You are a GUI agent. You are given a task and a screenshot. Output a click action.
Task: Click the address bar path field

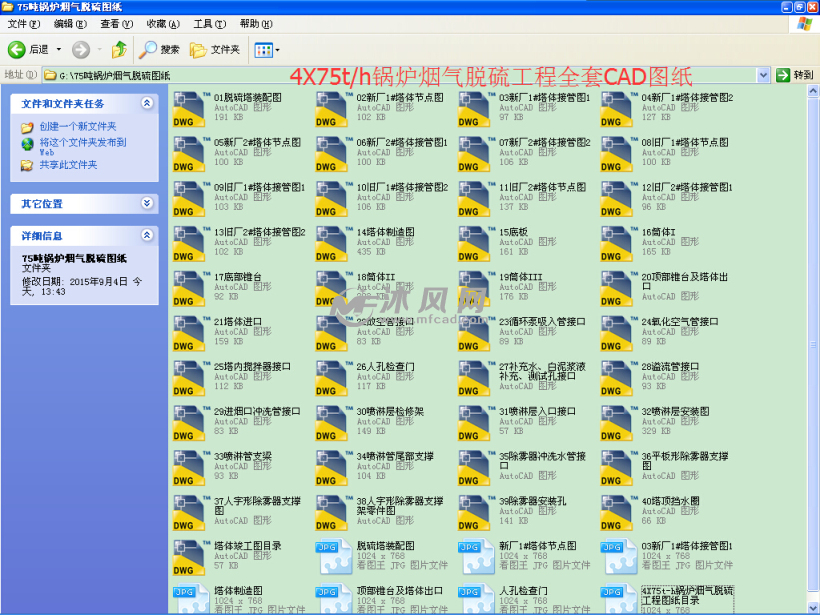[x=400, y=75]
